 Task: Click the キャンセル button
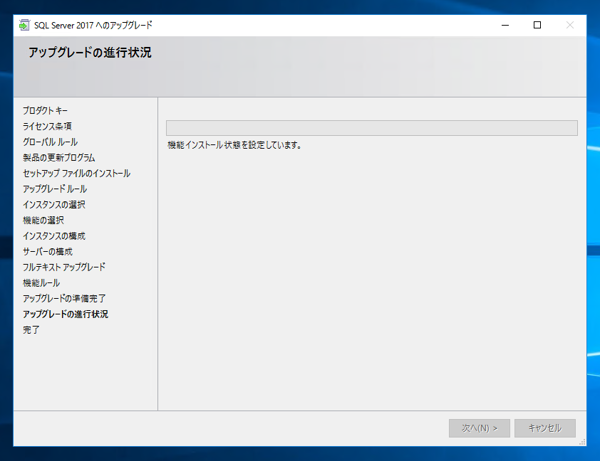tap(545, 428)
